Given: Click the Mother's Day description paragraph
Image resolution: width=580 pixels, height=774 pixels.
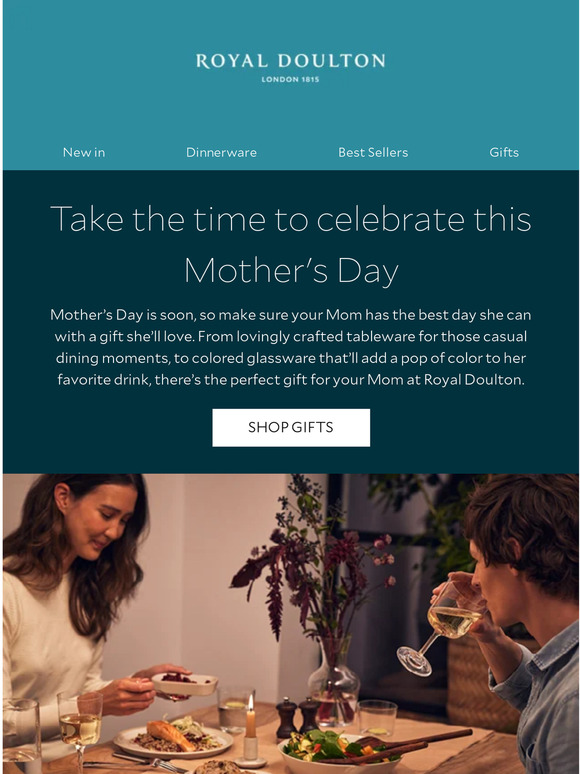Looking at the screenshot, I should [291, 347].
